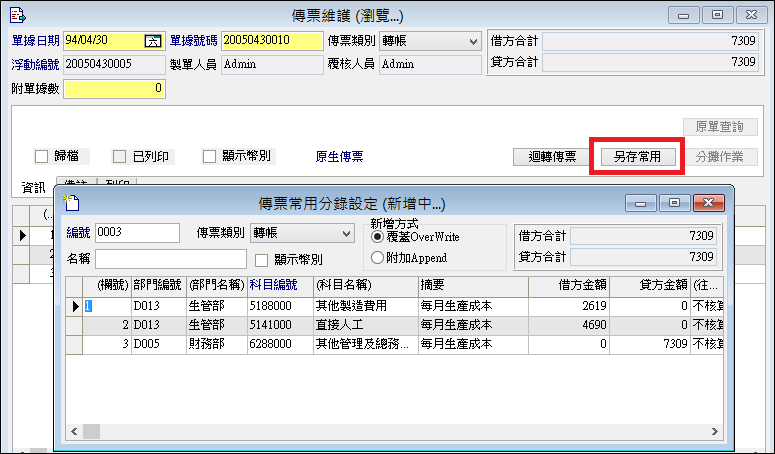Open the calendar picker in 單據日期 field

(153, 41)
